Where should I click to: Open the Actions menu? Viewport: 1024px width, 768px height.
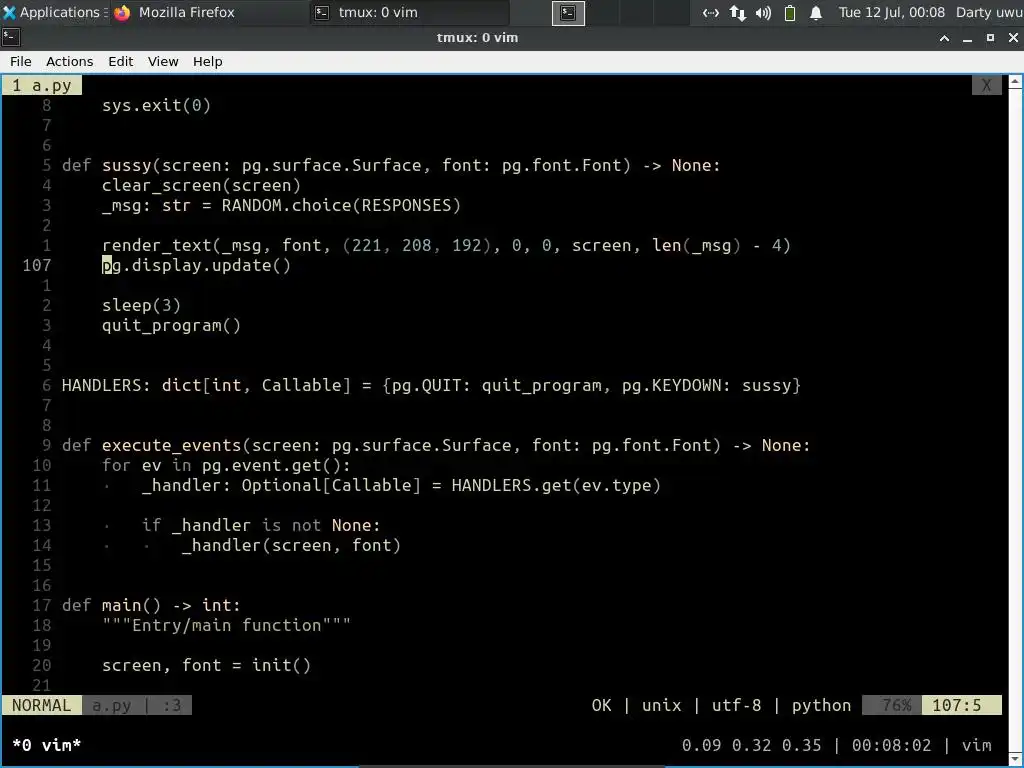point(69,61)
